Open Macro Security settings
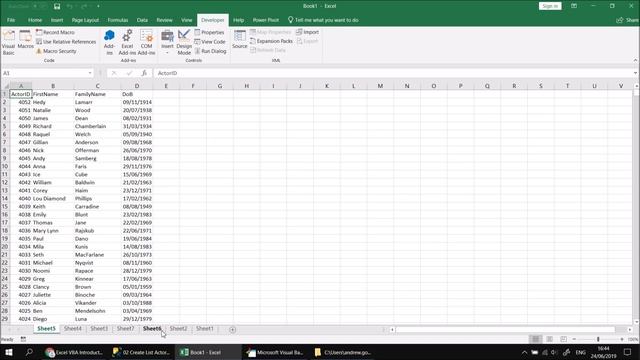 [x=56, y=51]
